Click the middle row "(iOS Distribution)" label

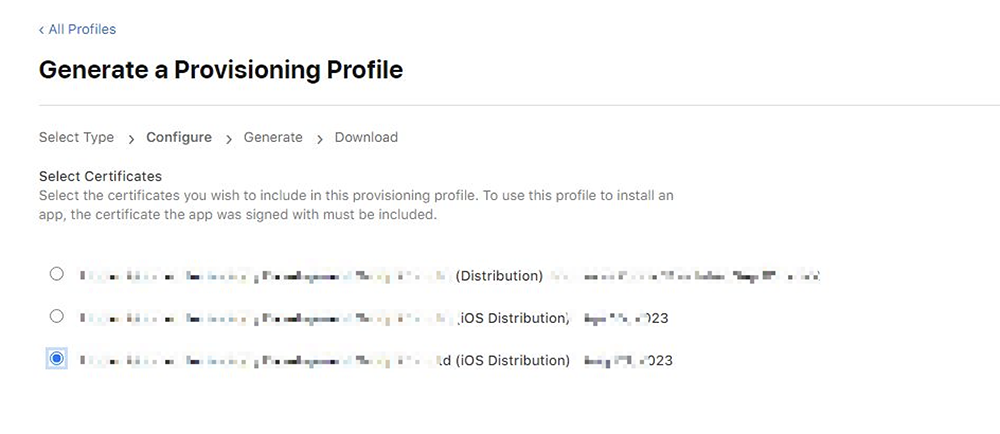515,318
